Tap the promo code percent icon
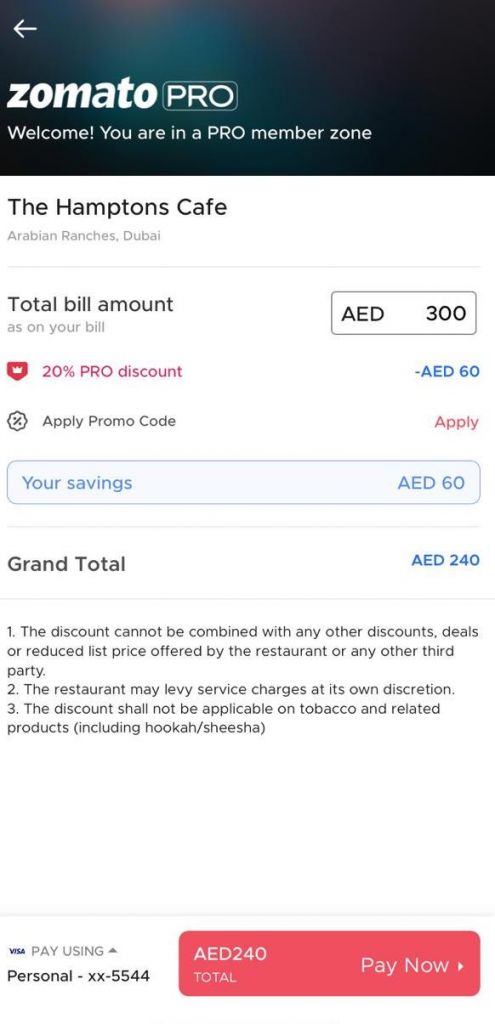Image resolution: width=495 pixels, height=1024 pixels. tap(16, 421)
